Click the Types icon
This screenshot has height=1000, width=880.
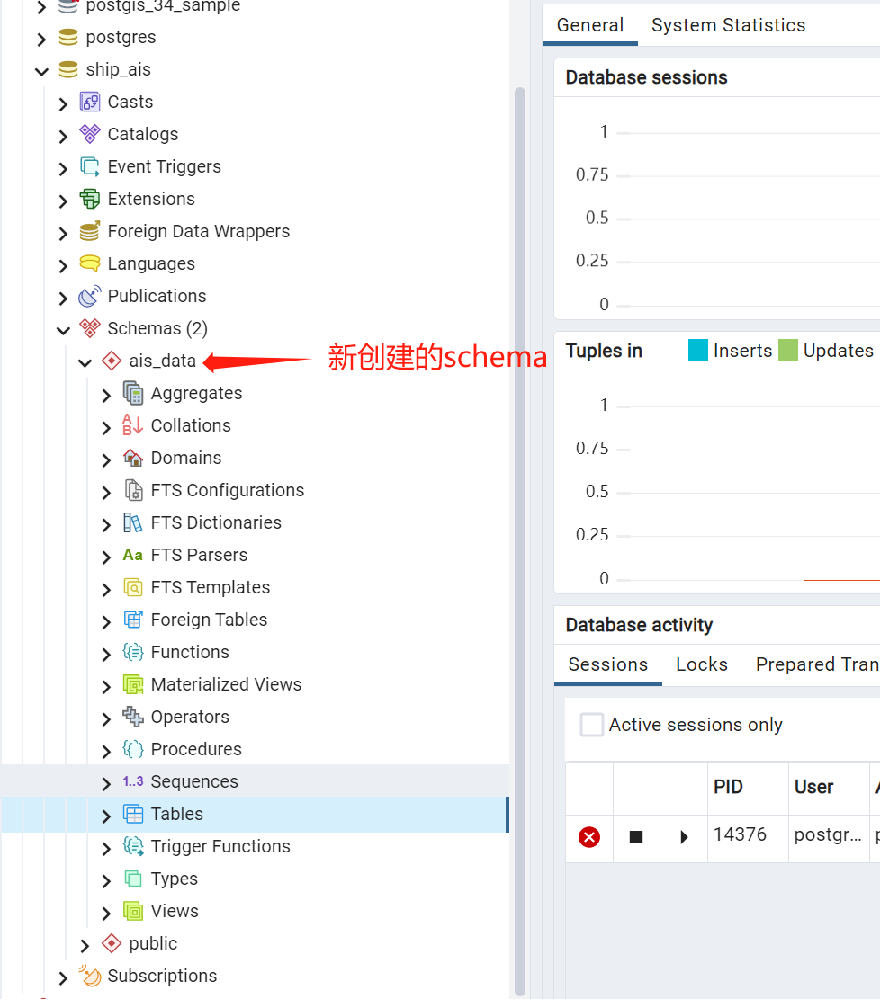133,878
